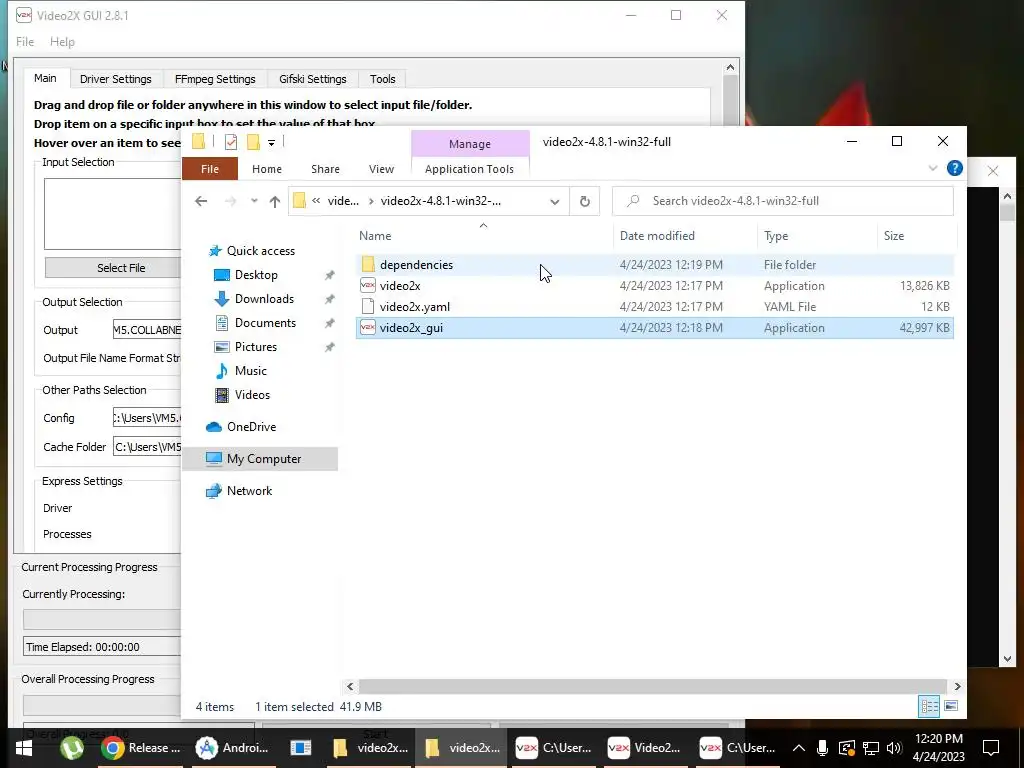
Task: Switch to Driver Settings tab
Action: pyautogui.click(x=116, y=79)
